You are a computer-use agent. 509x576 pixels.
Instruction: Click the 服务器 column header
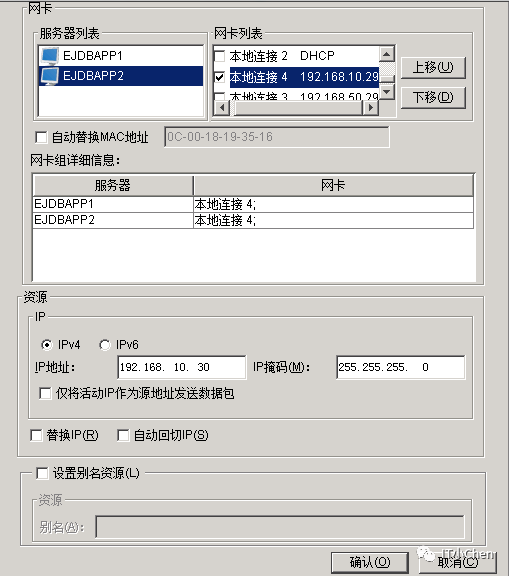[113, 185]
